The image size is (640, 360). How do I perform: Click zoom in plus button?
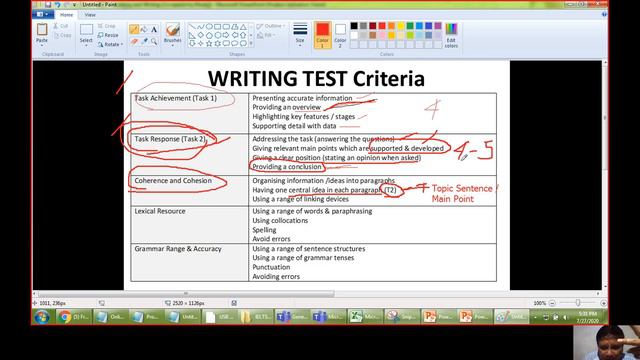pos(603,303)
